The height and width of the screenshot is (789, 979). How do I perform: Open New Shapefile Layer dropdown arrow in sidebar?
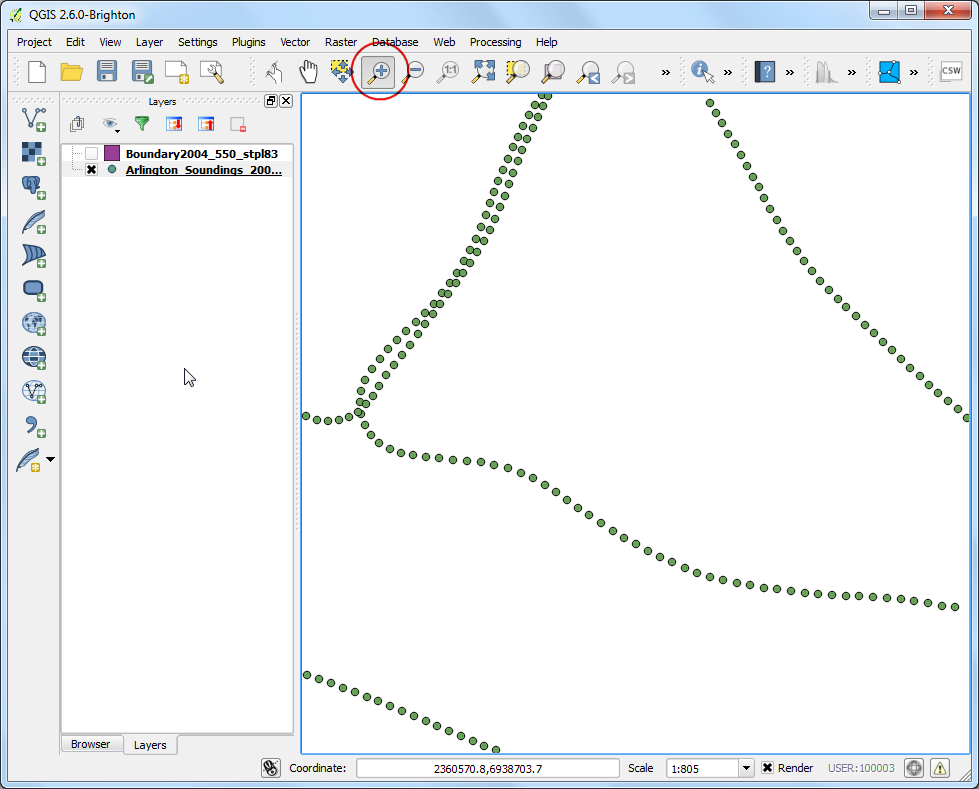click(x=51, y=459)
